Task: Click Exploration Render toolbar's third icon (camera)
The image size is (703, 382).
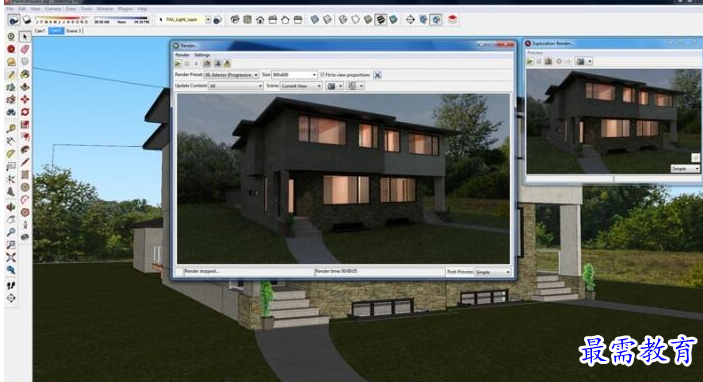Action: coord(548,61)
